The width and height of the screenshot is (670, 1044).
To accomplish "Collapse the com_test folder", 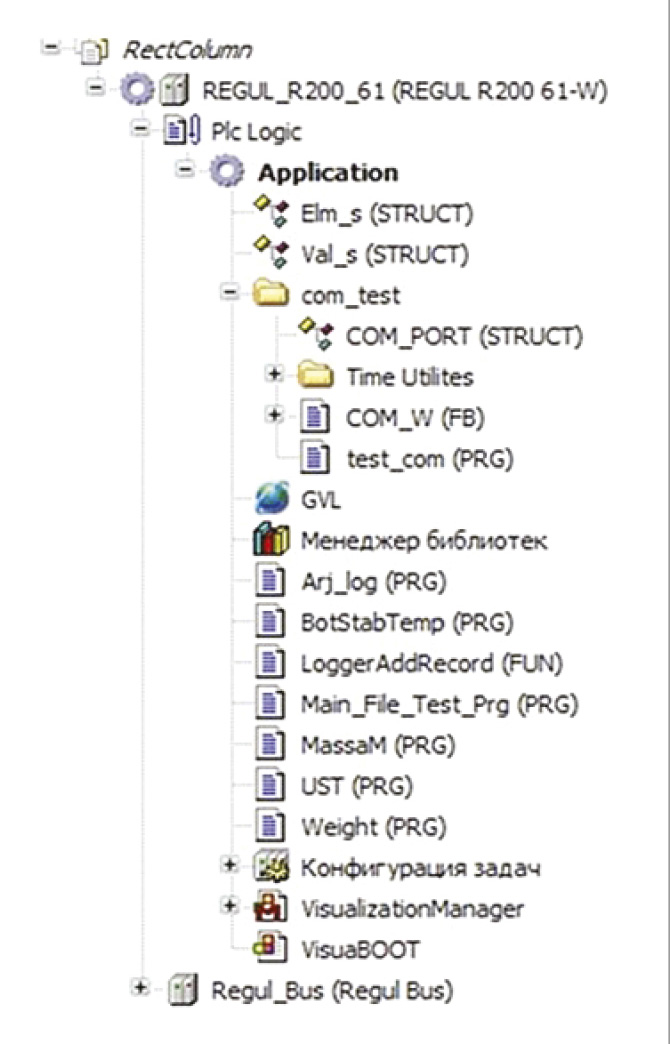I will click(x=230, y=293).
